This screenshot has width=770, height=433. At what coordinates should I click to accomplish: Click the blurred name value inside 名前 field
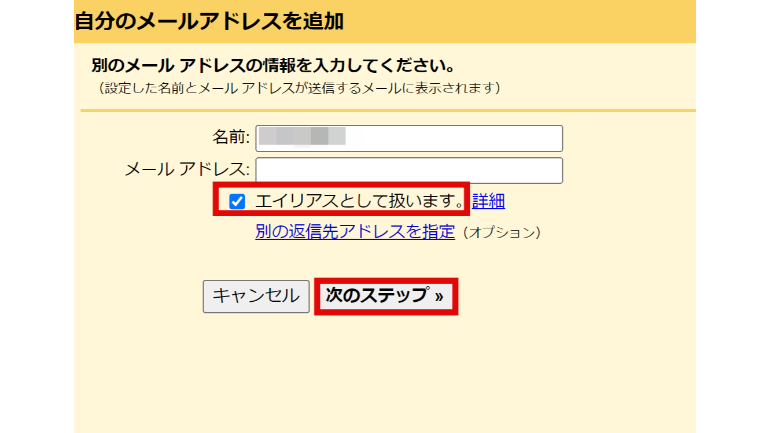pyautogui.click(x=301, y=138)
